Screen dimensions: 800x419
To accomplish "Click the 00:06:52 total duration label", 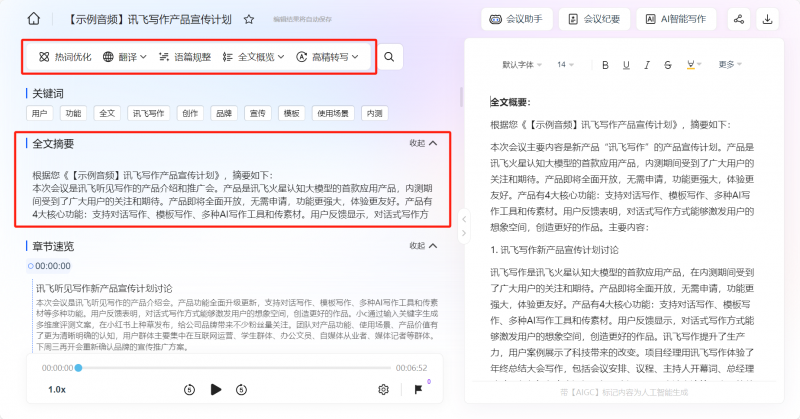I will 412,368.
